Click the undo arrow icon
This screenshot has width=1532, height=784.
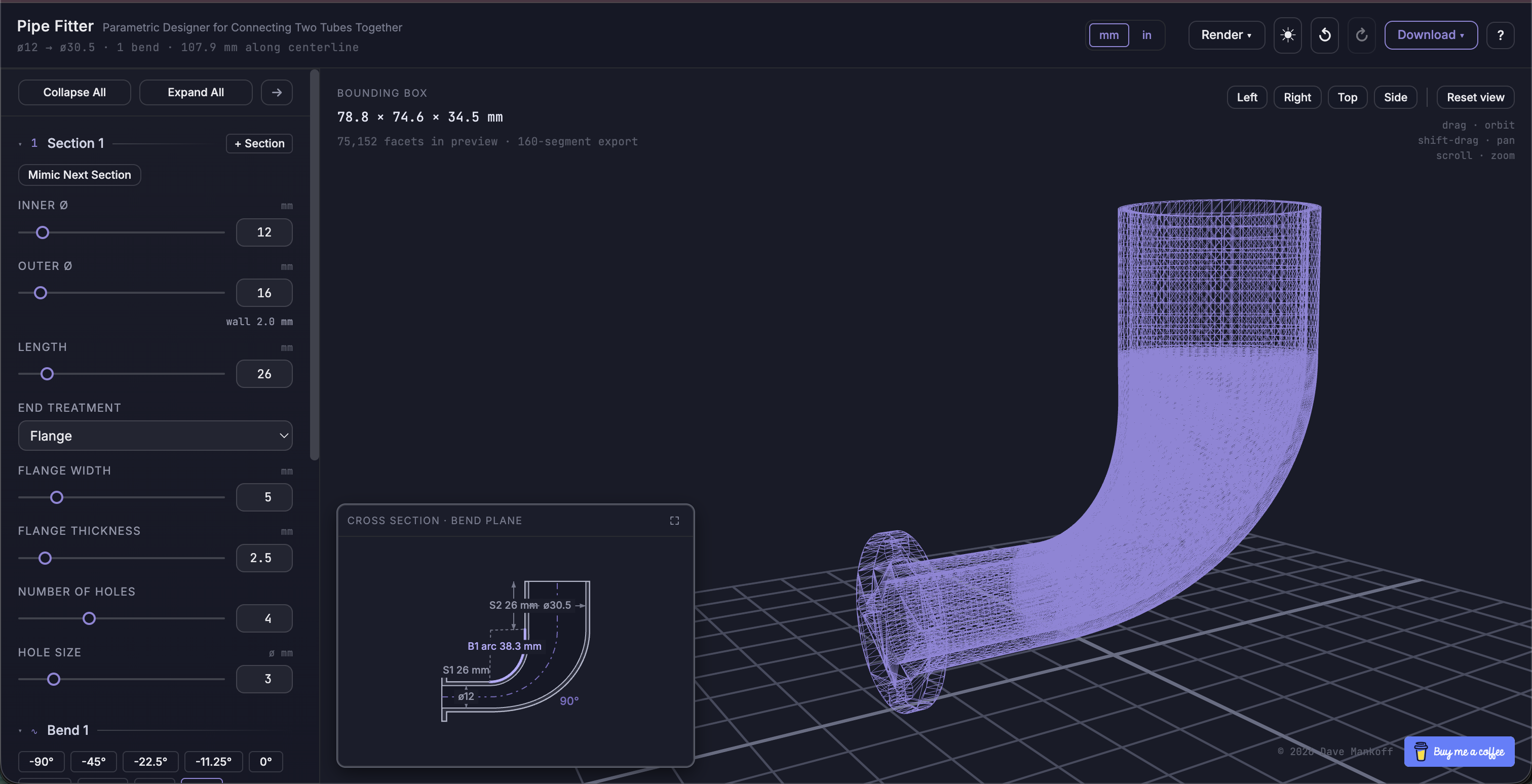click(x=1324, y=35)
